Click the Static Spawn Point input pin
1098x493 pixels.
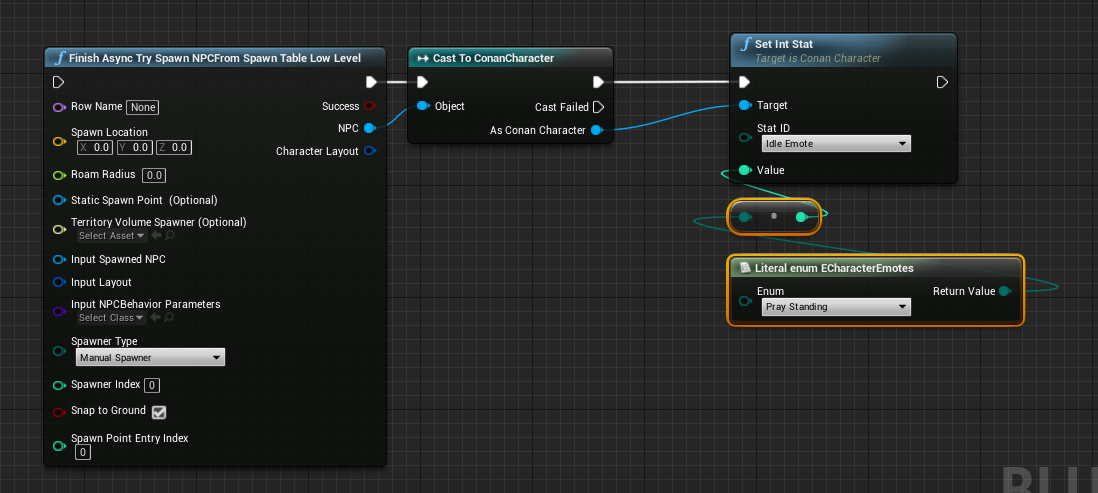pyautogui.click(x=59, y=200)
